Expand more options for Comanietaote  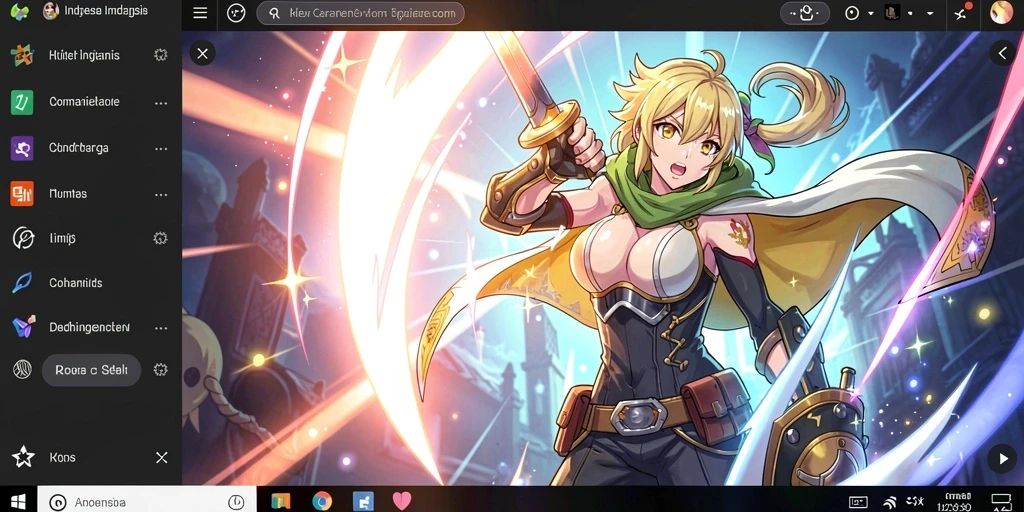[161, 103]
